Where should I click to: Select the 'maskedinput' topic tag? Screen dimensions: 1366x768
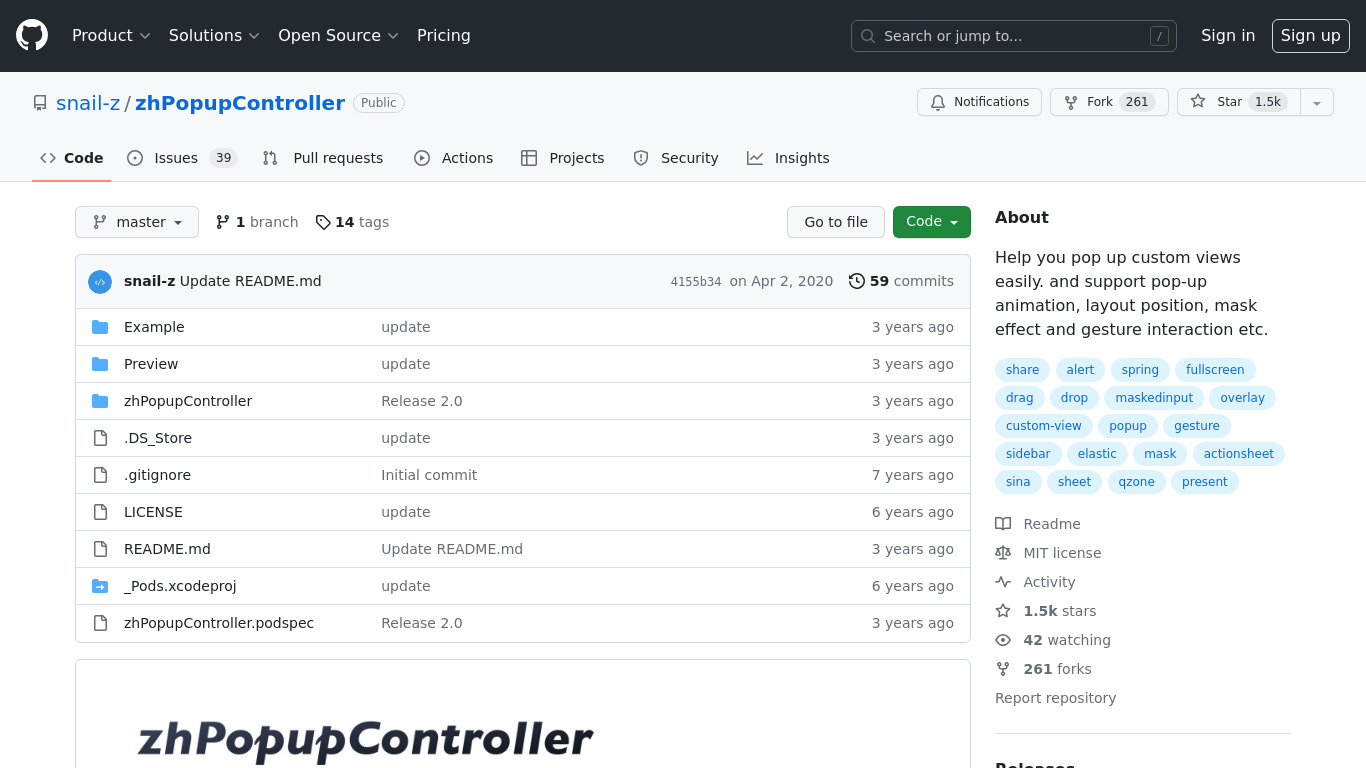1154,398
